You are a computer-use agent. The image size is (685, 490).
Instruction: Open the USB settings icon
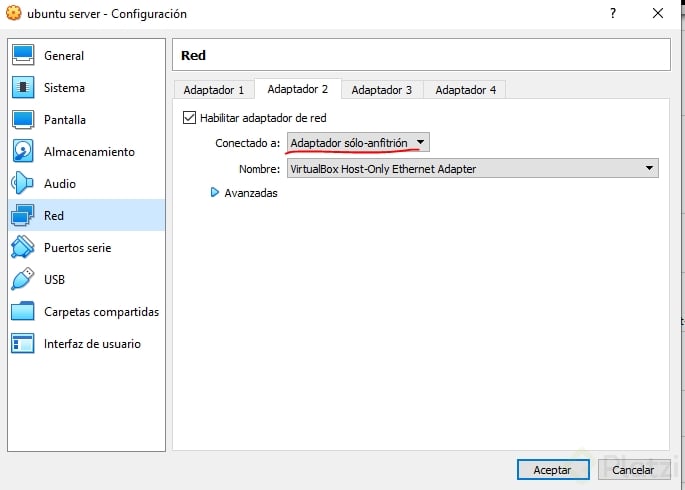[23, 280]
